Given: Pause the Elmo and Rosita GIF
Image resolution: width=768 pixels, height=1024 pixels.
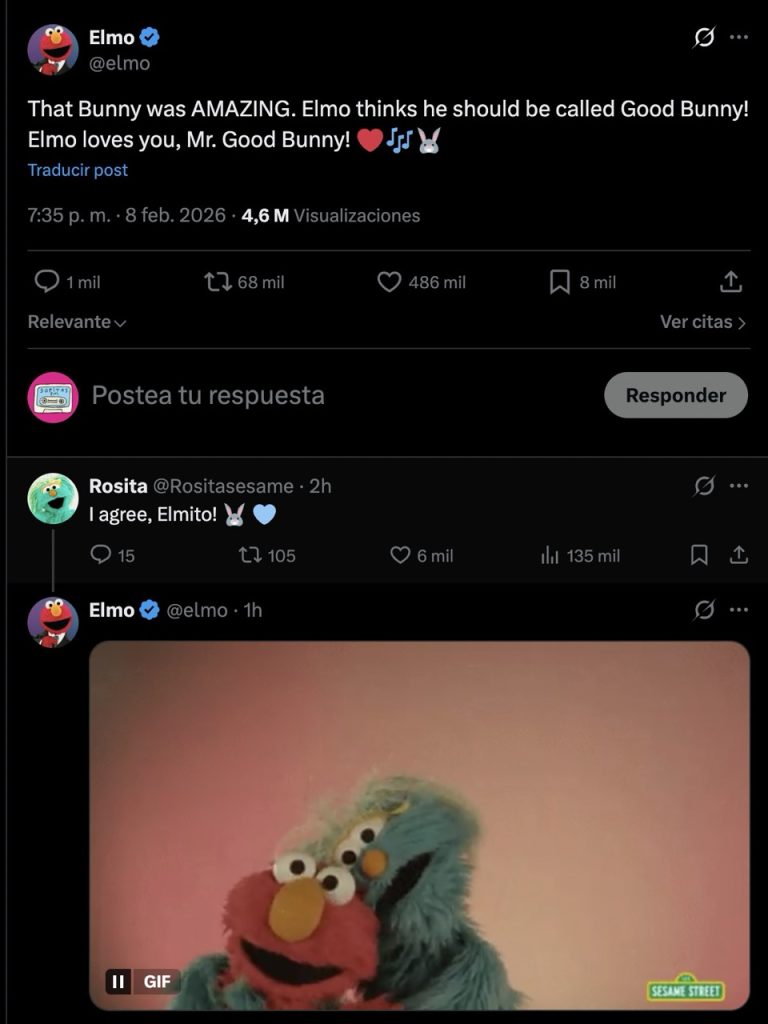Looking at the screenshot, I should (x=119, y=981).
